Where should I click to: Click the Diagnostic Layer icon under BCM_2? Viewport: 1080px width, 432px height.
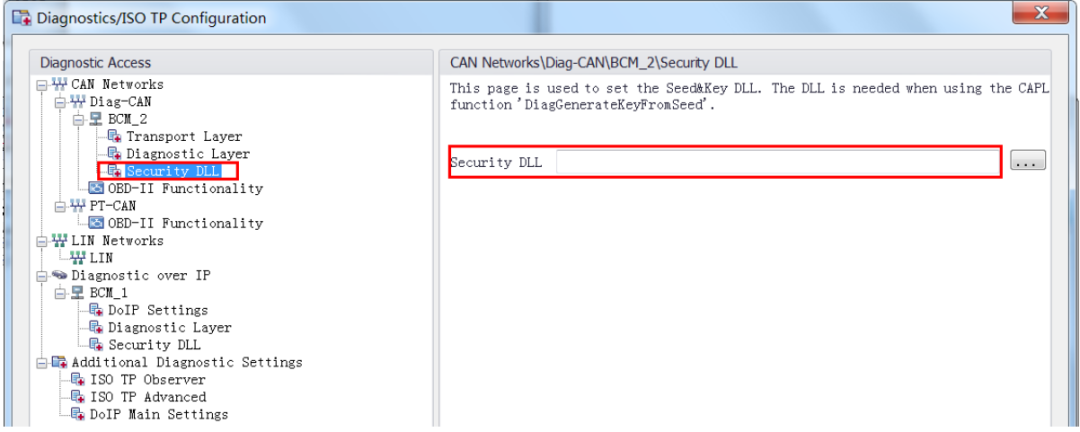click(x=114, y=154)
